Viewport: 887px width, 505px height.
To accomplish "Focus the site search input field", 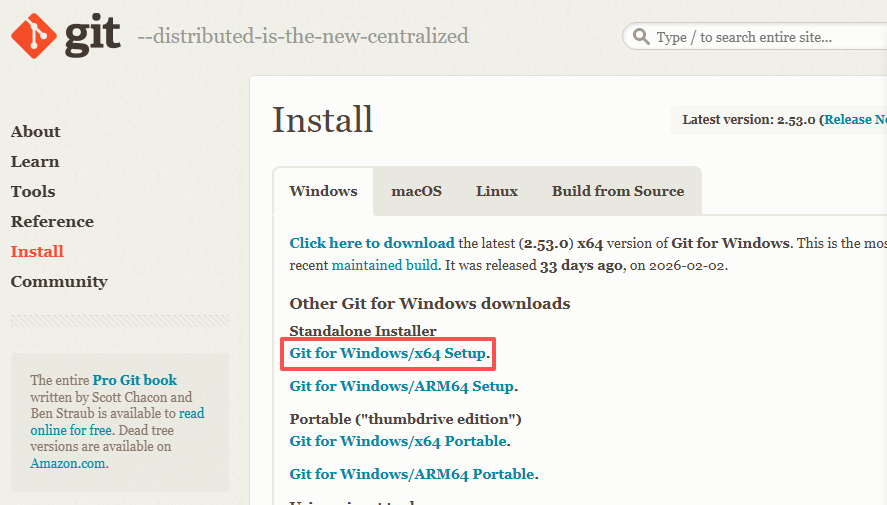I will (755, 37).
